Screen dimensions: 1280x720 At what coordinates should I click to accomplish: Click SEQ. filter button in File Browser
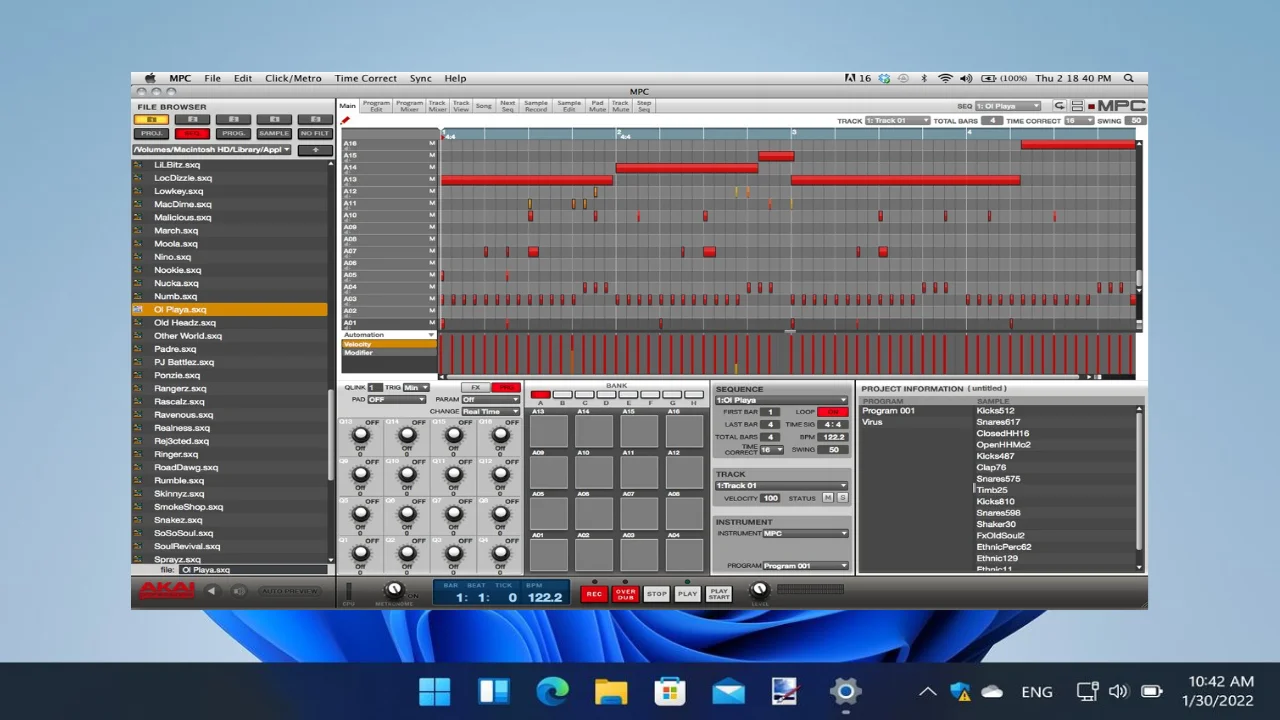tap(193, 134)
